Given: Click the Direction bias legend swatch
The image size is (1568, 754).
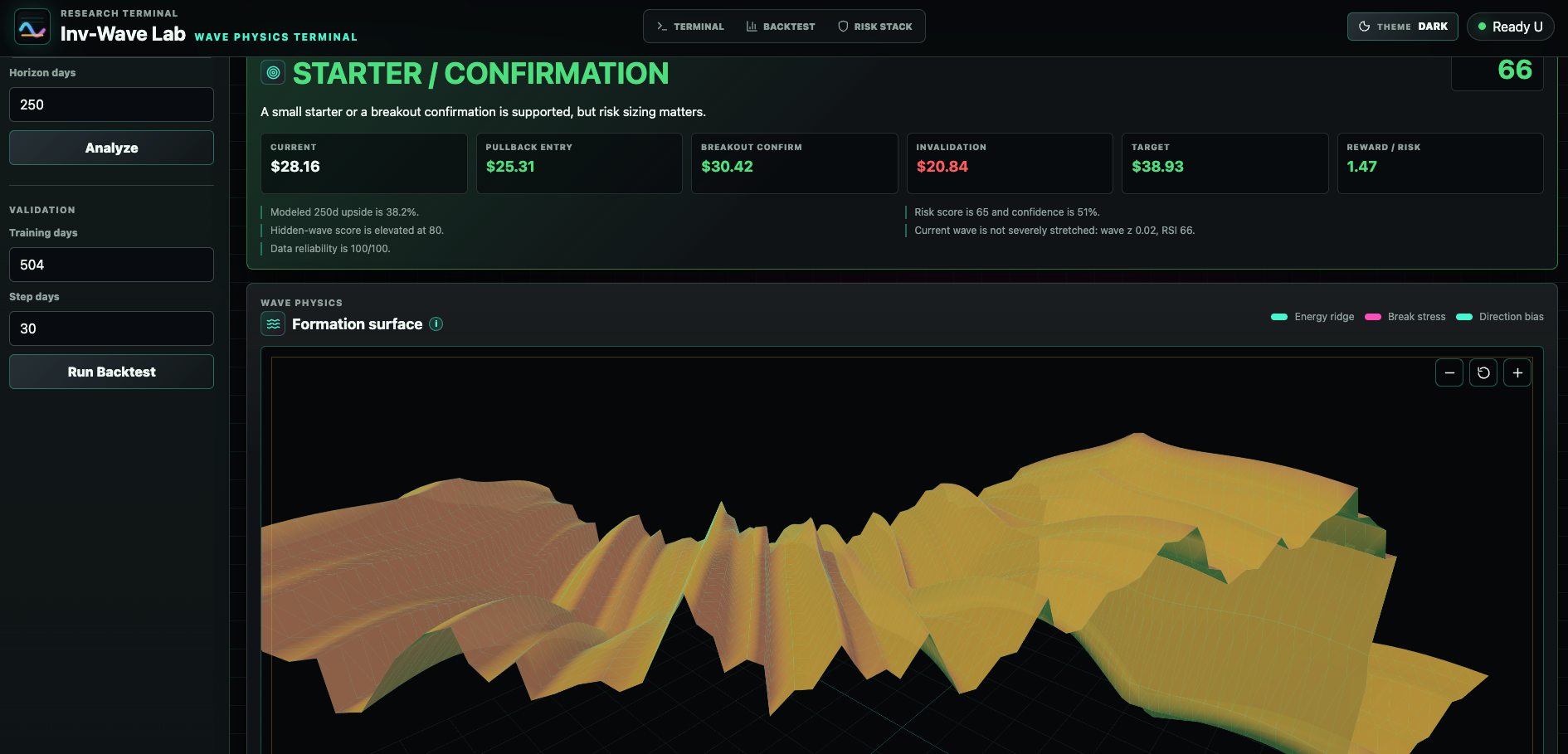Looking at the screenshot, I should coord(1464,317).
